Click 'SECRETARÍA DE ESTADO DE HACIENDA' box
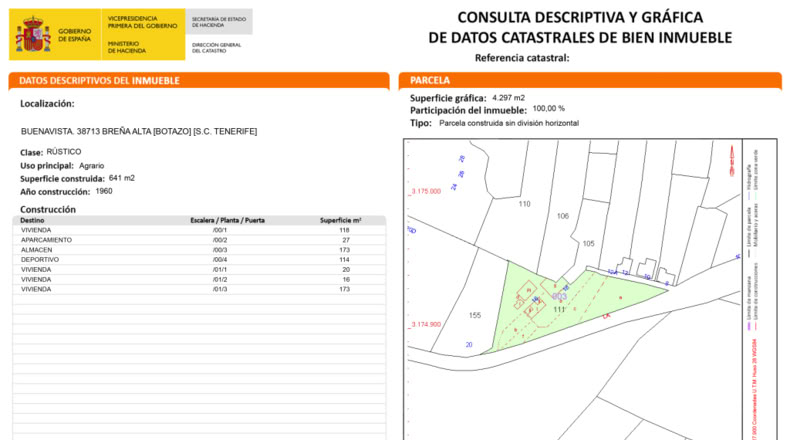The height and width of the screenshot is (440, 790). point(219,22)
